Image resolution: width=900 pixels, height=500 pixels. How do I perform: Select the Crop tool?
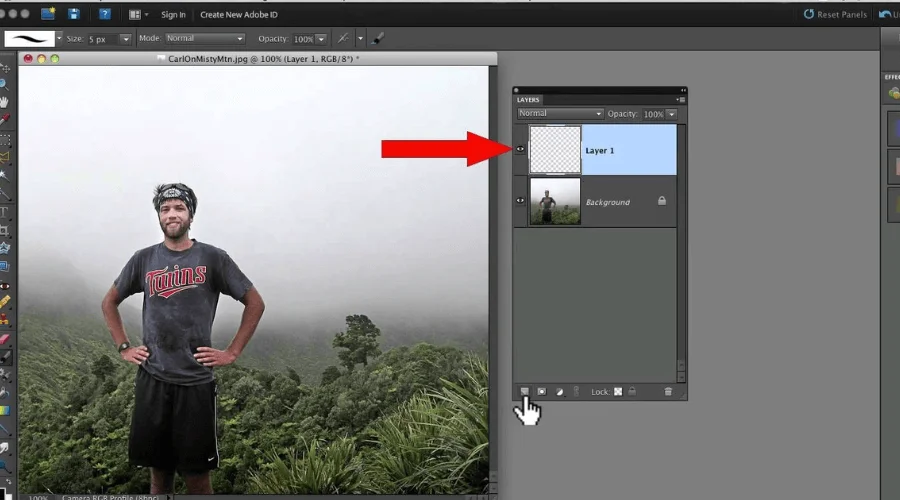pos(5,230)
